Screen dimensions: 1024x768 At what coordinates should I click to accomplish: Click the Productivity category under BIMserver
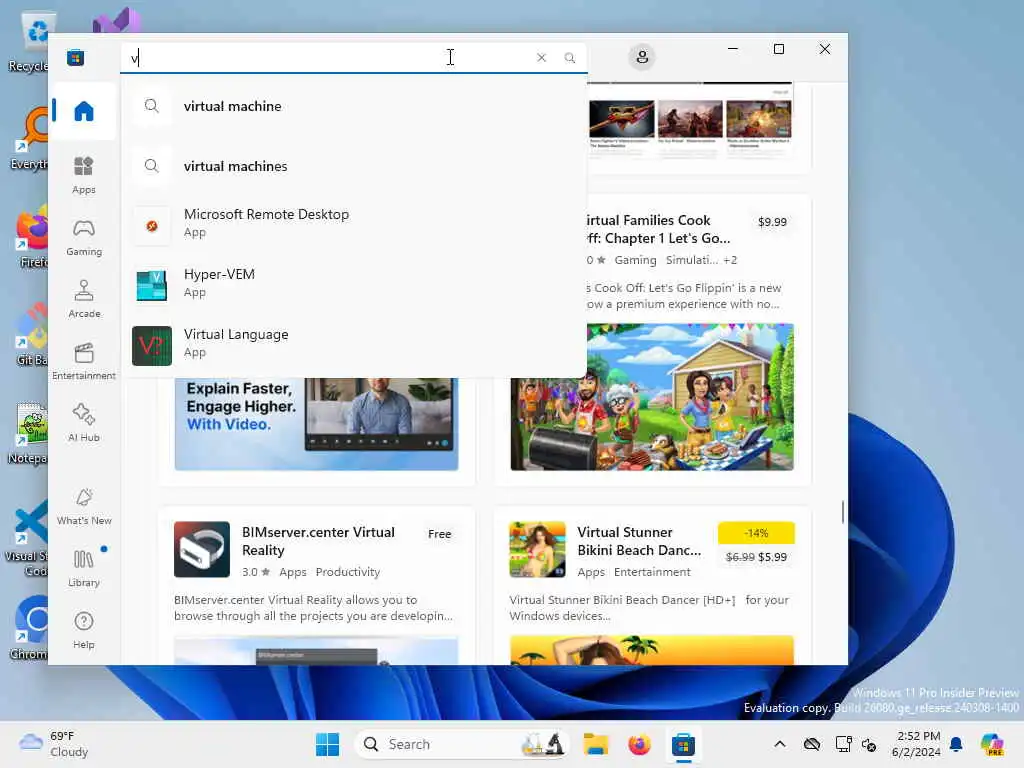tap(347, 571)
